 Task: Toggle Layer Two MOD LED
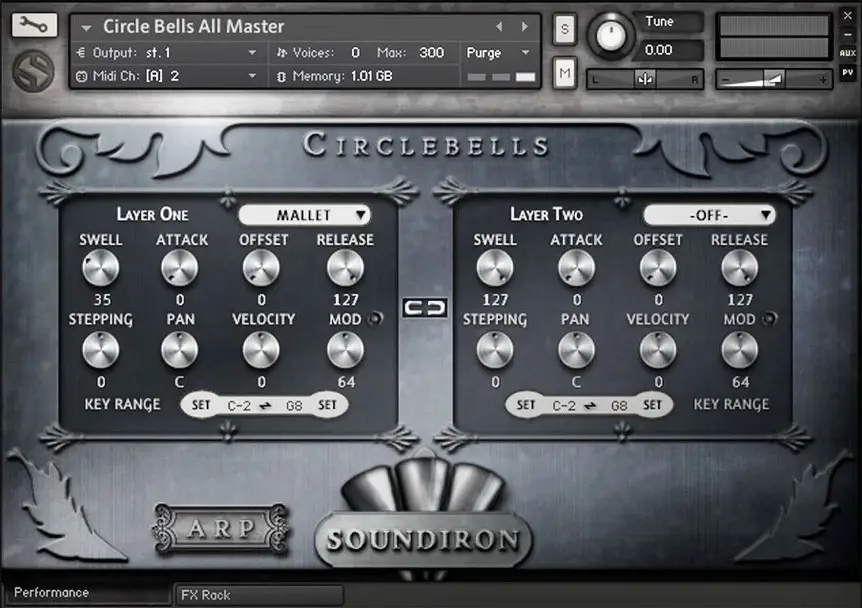[x=770, y=318]
